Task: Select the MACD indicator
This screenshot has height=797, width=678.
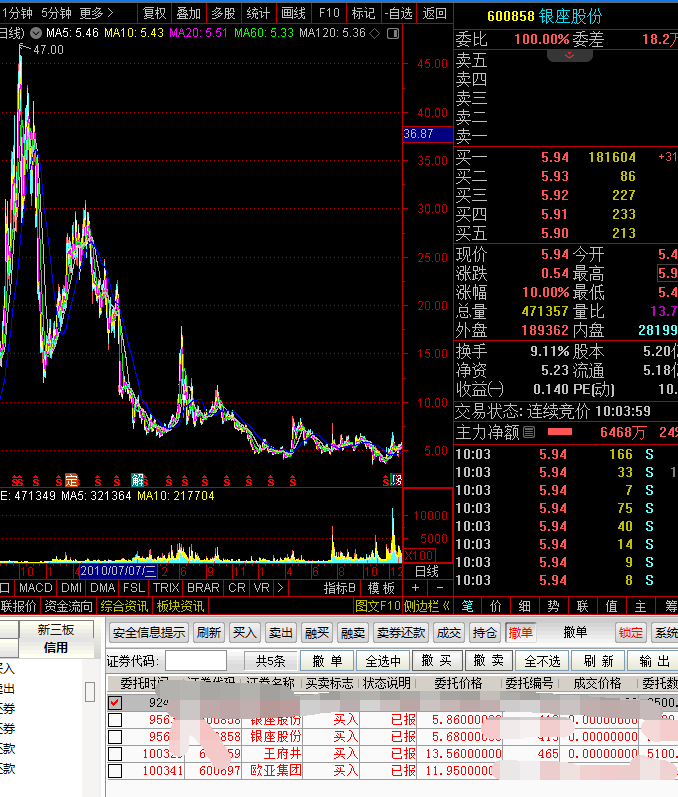Action: (x=36, y=588)
